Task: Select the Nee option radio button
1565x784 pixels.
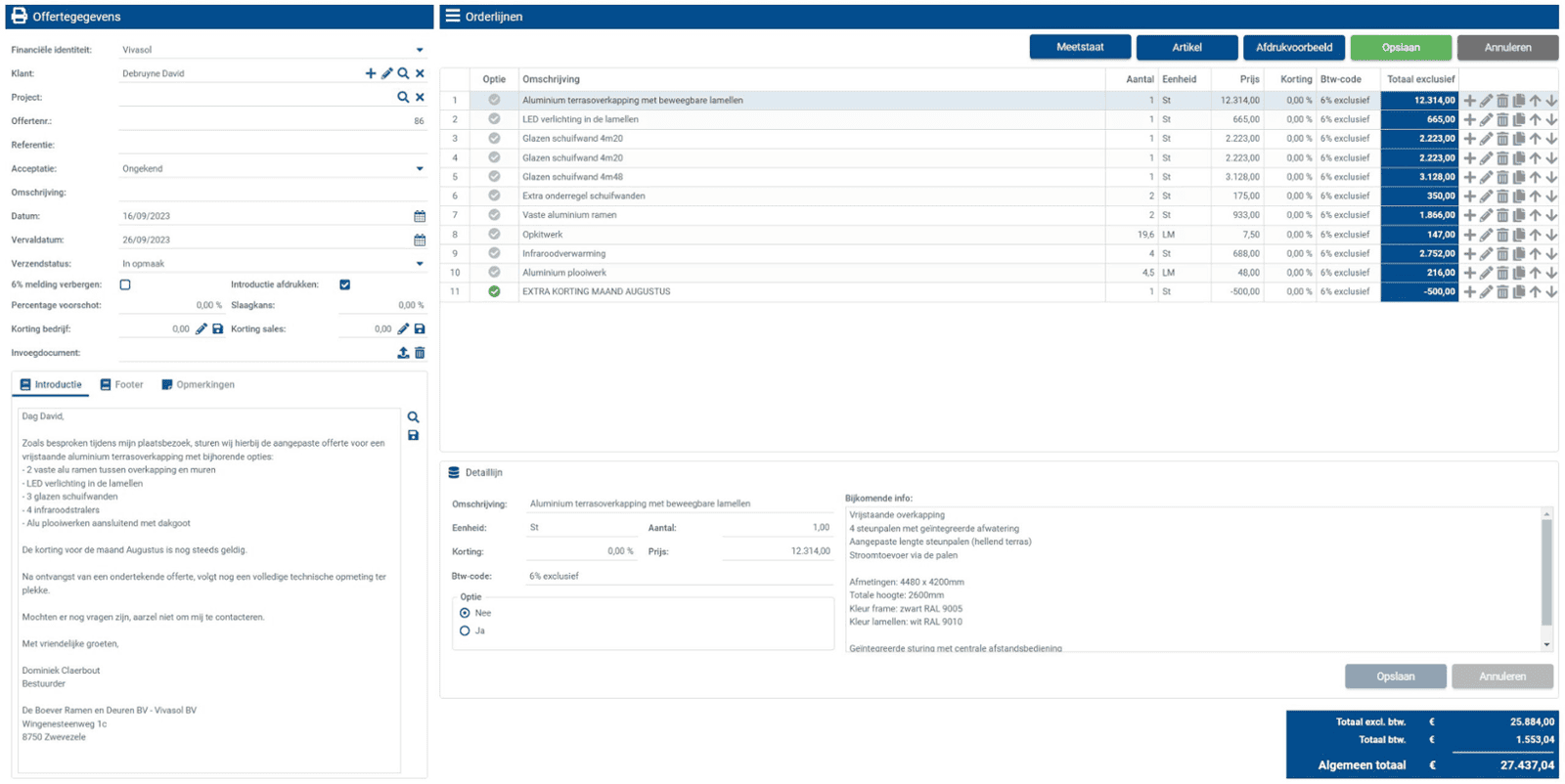Action: (x=465, y=613)
